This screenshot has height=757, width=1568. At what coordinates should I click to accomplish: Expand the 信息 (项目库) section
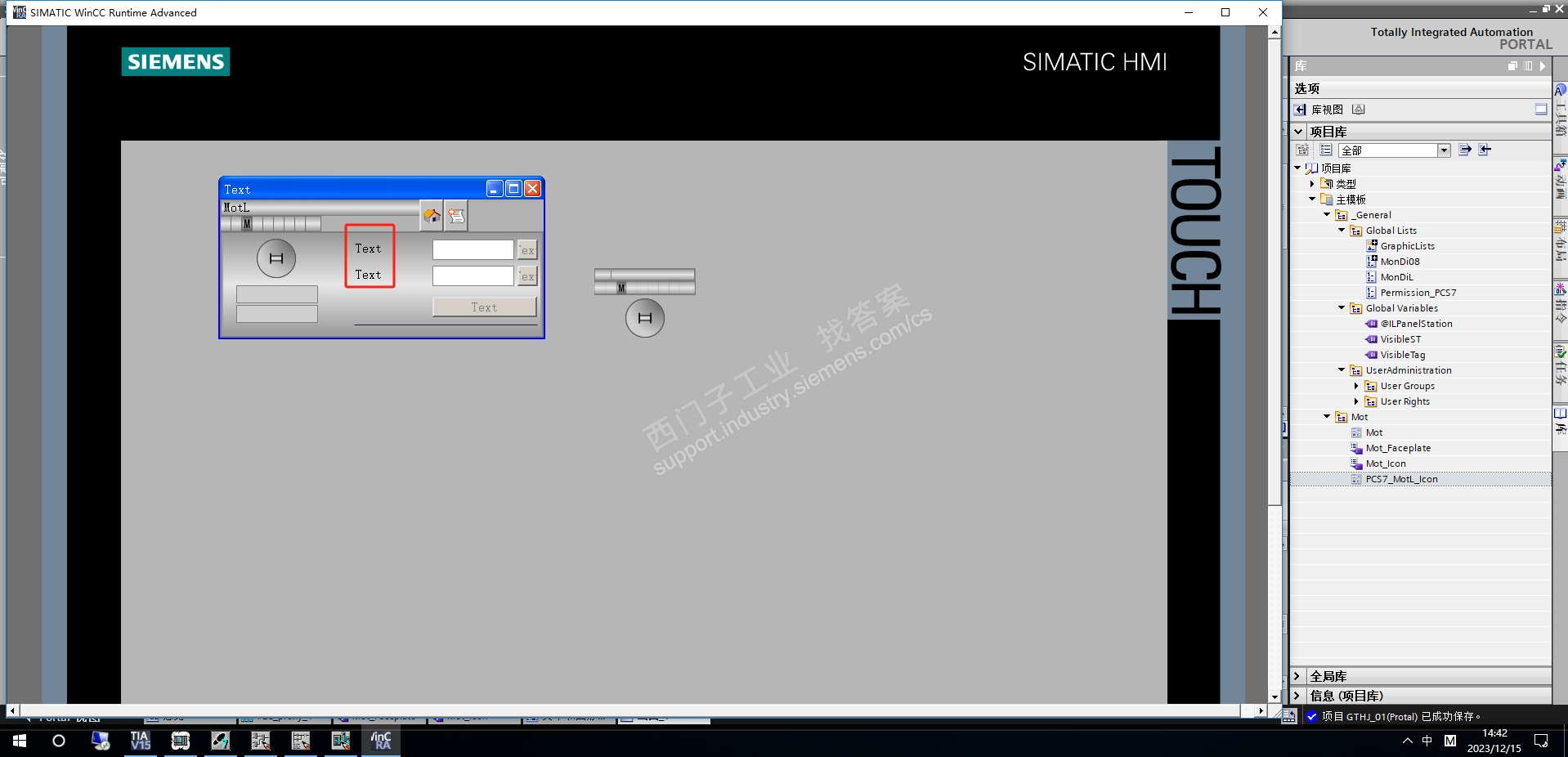pos(1297,696)
